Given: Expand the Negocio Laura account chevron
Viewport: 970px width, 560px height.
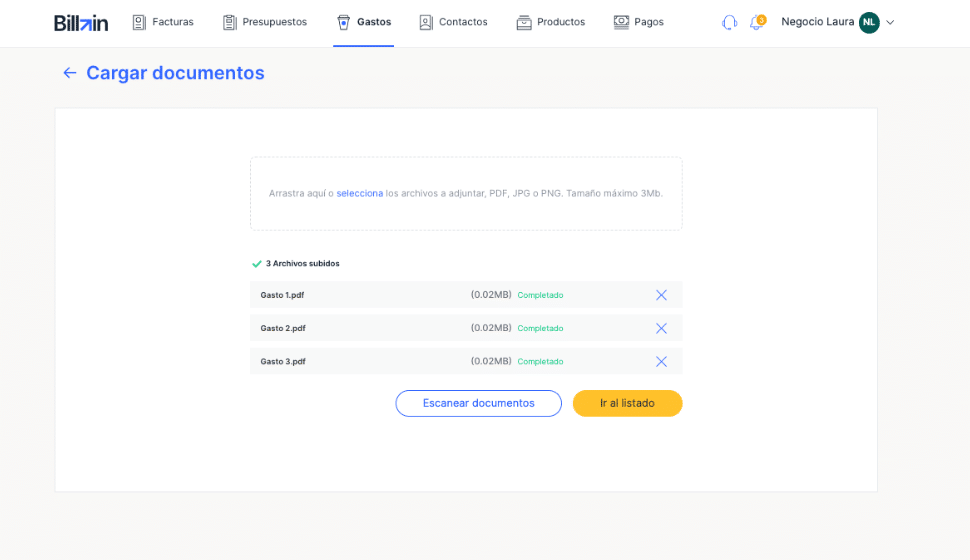Looking at the screenshot, I should point(890,22).
